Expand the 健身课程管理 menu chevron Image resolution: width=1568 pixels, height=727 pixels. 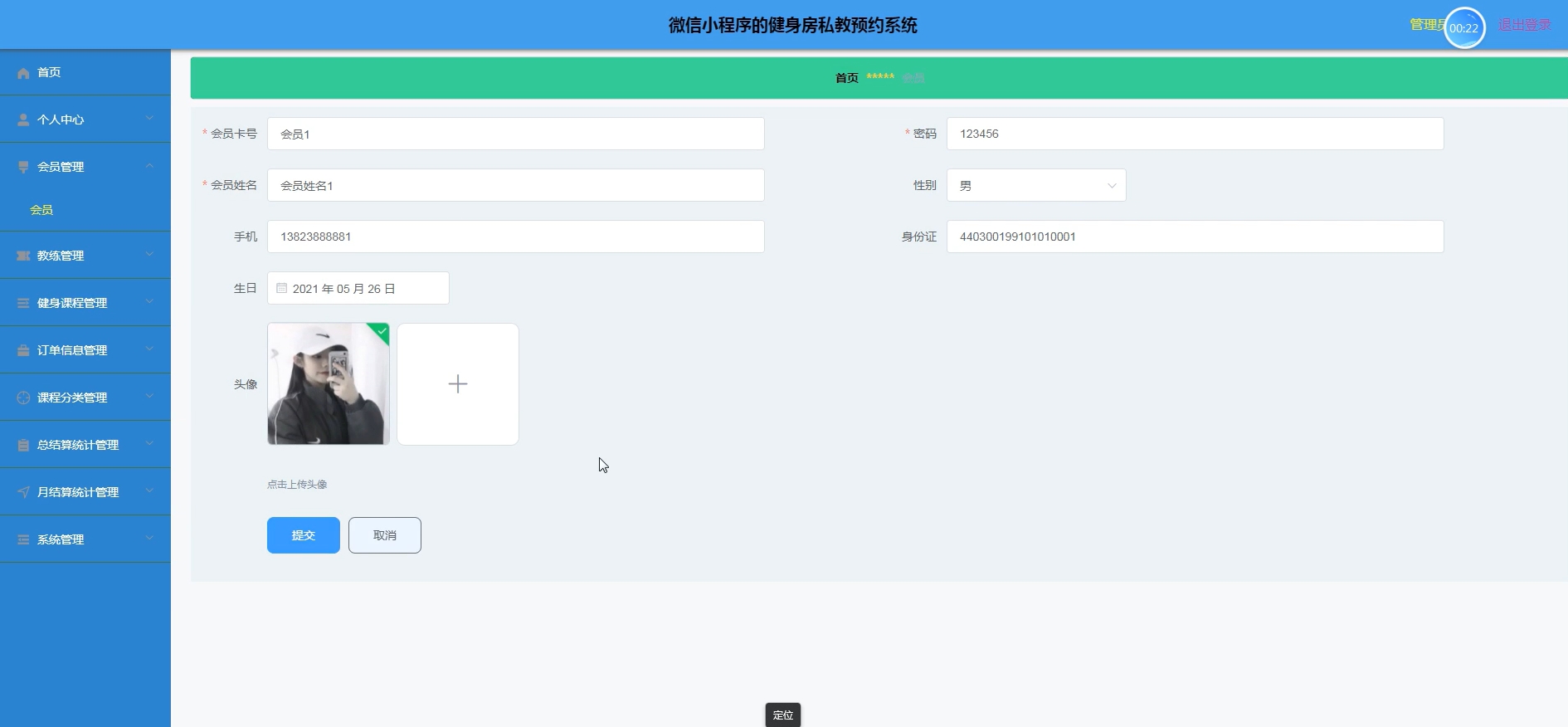149,302
